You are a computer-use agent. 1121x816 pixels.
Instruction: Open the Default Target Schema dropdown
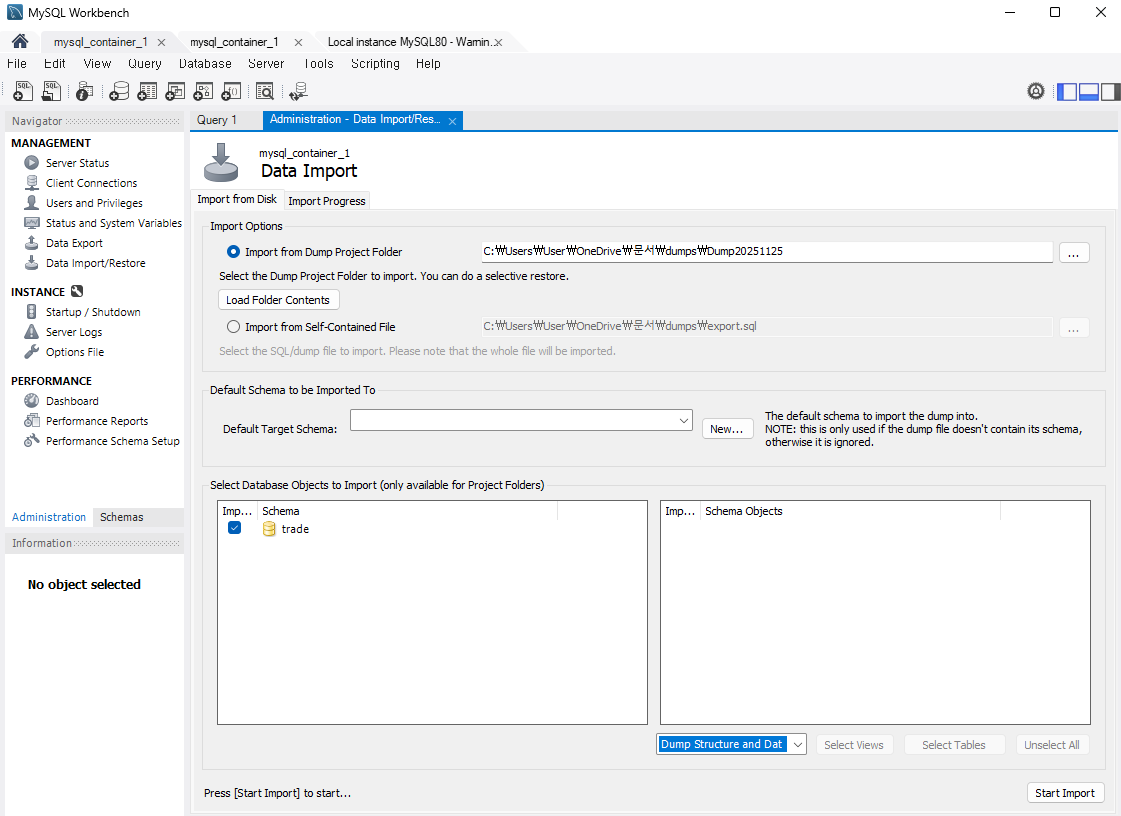(x=521, y=421)
